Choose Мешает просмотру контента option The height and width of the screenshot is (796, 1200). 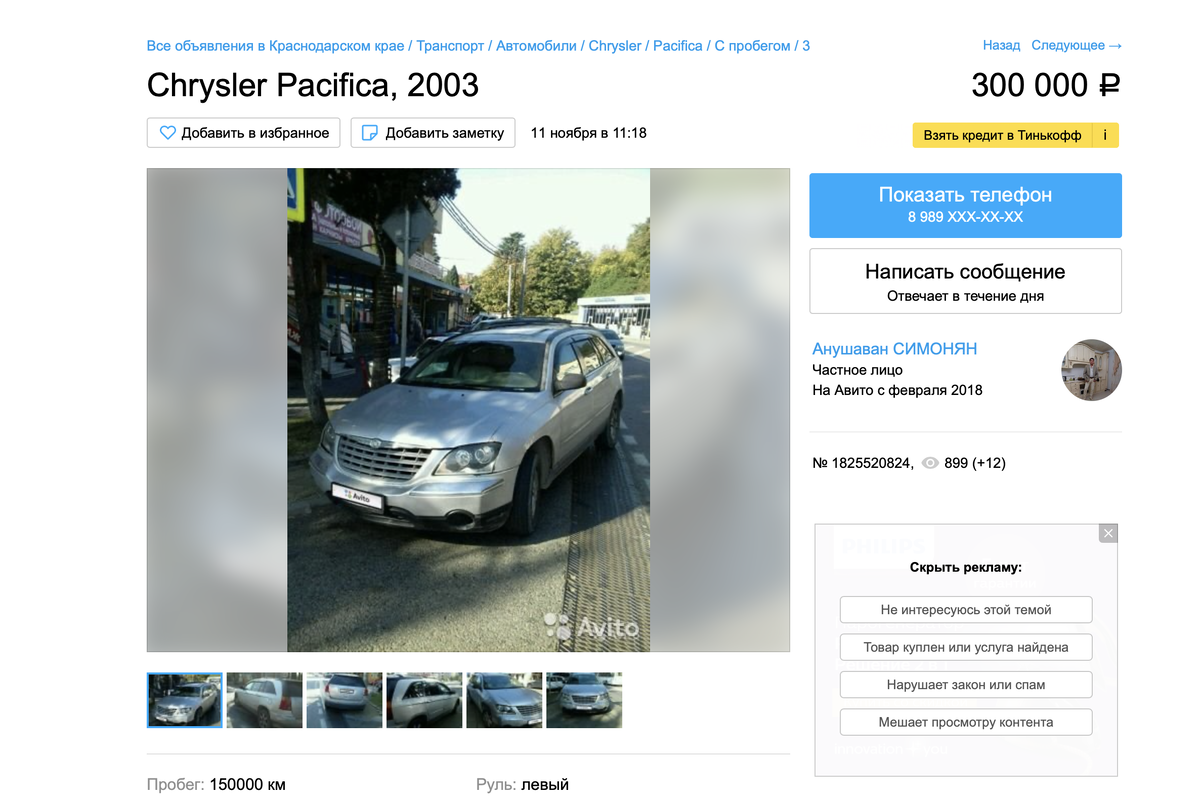coord(966,722)
